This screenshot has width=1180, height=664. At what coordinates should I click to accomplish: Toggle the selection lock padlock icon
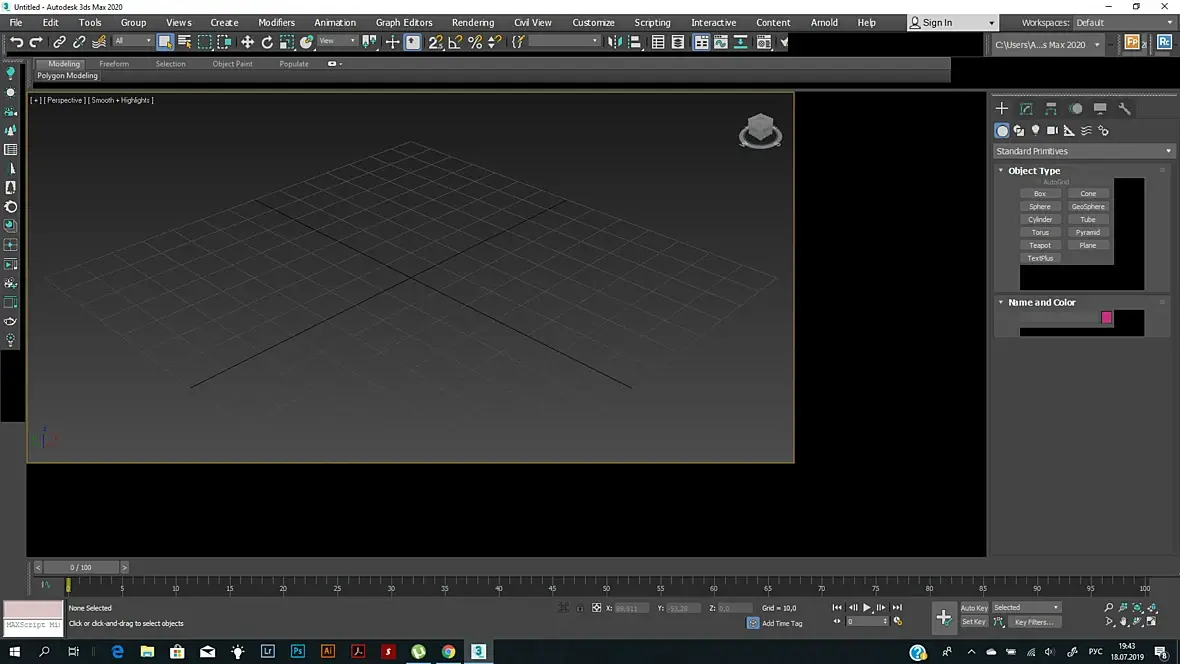(580, 608)
